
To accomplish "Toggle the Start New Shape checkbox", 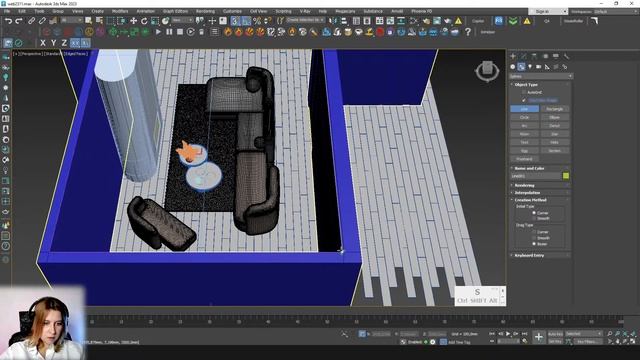I will coord(524,100).
